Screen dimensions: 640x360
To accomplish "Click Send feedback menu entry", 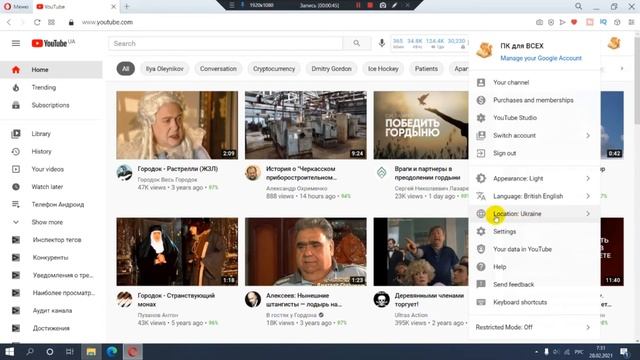I will coord(534,284).
